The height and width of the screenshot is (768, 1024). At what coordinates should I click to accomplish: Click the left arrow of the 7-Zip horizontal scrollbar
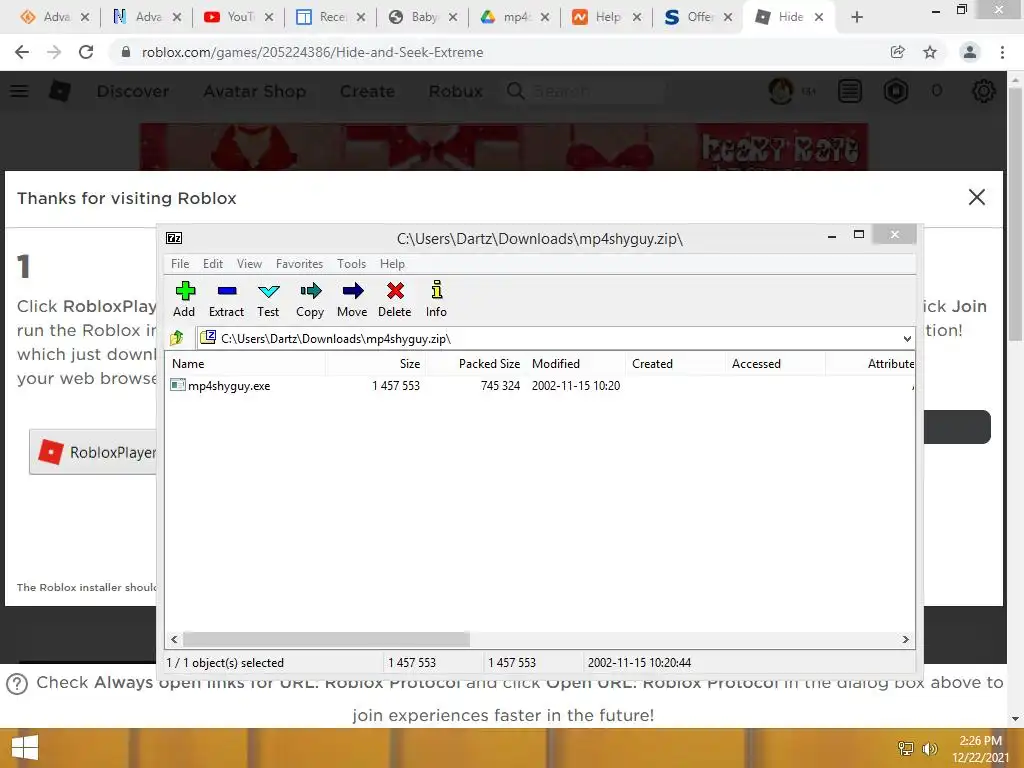click(x=174, y=639)
